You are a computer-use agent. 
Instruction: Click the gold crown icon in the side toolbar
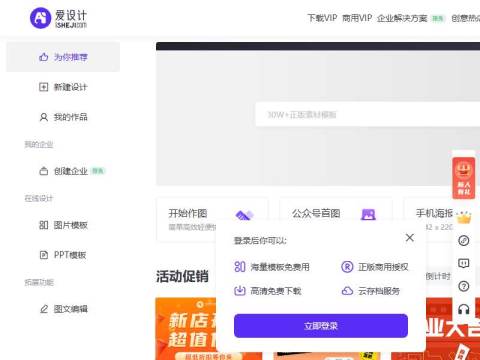coord(464,218)
